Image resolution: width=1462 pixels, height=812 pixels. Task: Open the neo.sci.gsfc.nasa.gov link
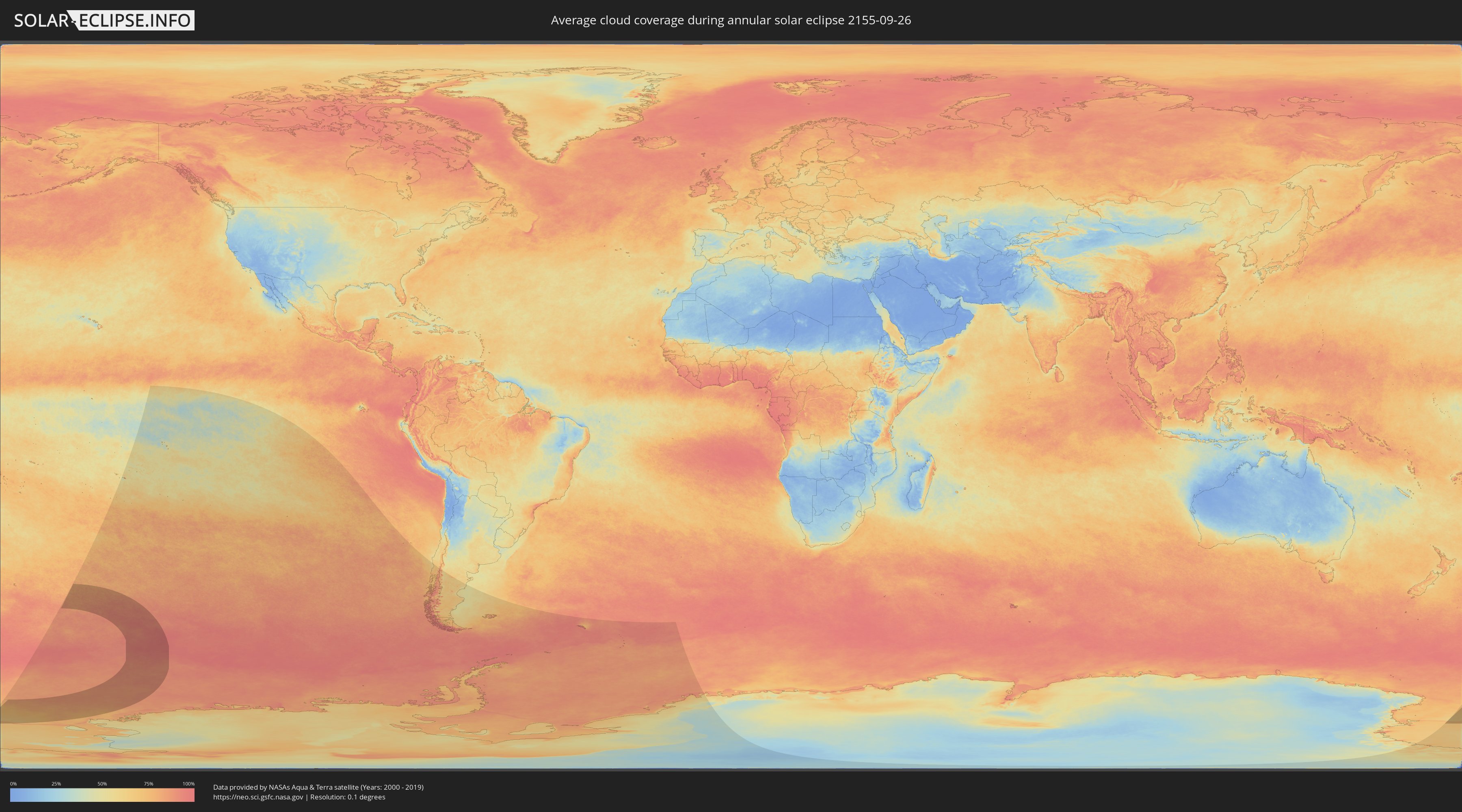click(257, 797)
